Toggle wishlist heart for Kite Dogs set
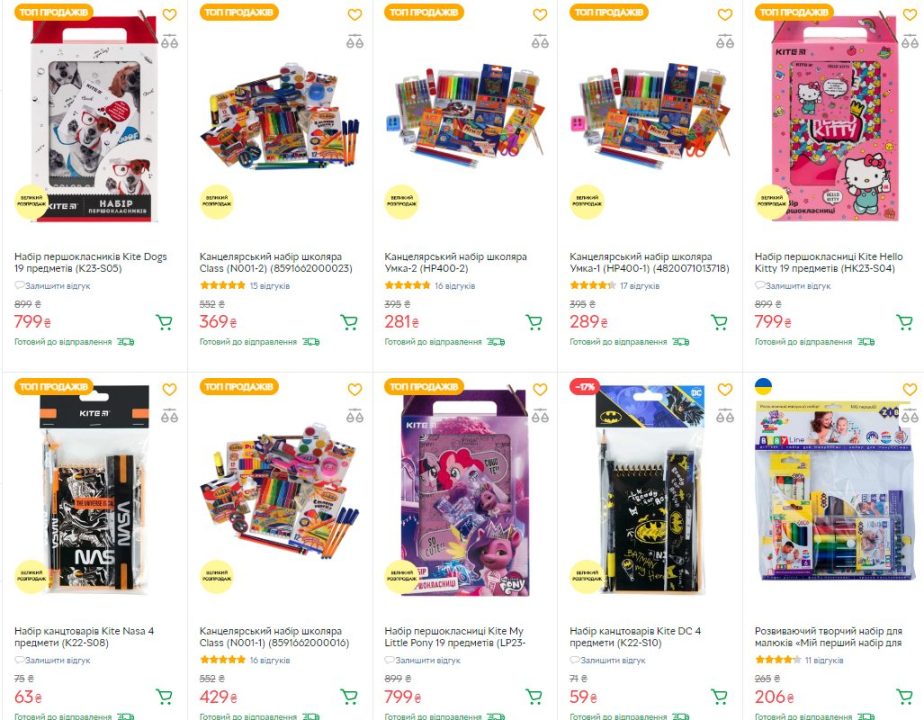 pos(170,15)
